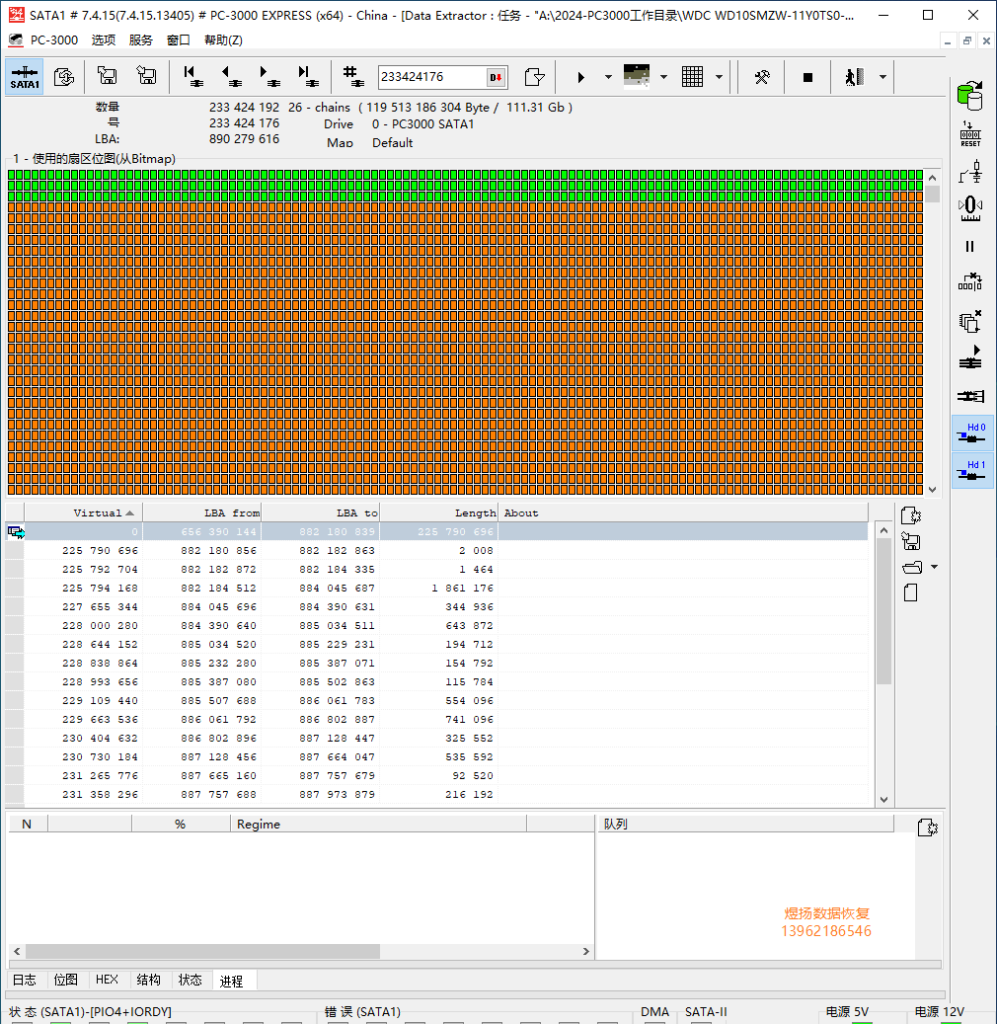
Task: Open the 帮助(Z) menu
Action: (223, 40)
